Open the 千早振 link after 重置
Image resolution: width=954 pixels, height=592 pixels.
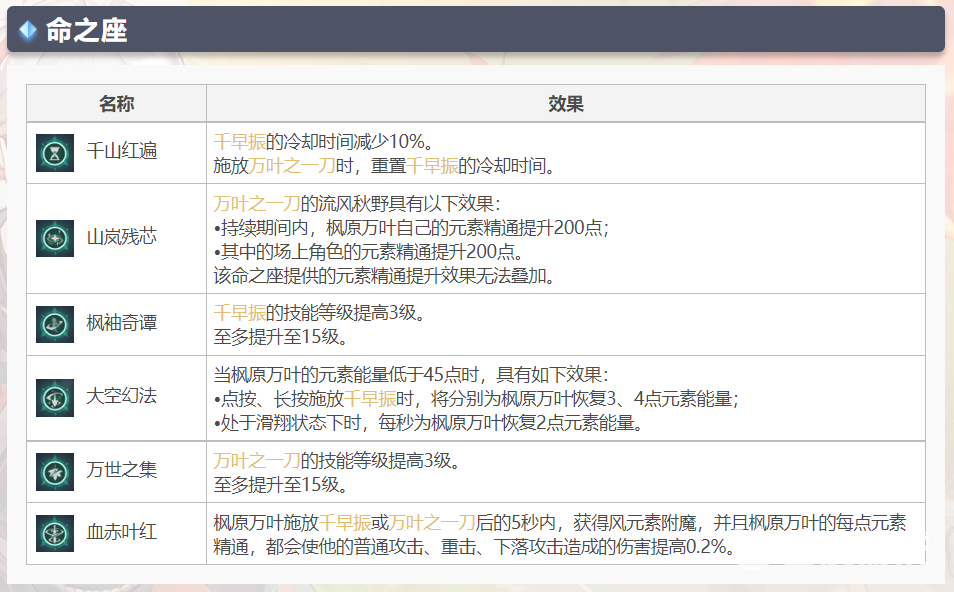click(432, 165)
